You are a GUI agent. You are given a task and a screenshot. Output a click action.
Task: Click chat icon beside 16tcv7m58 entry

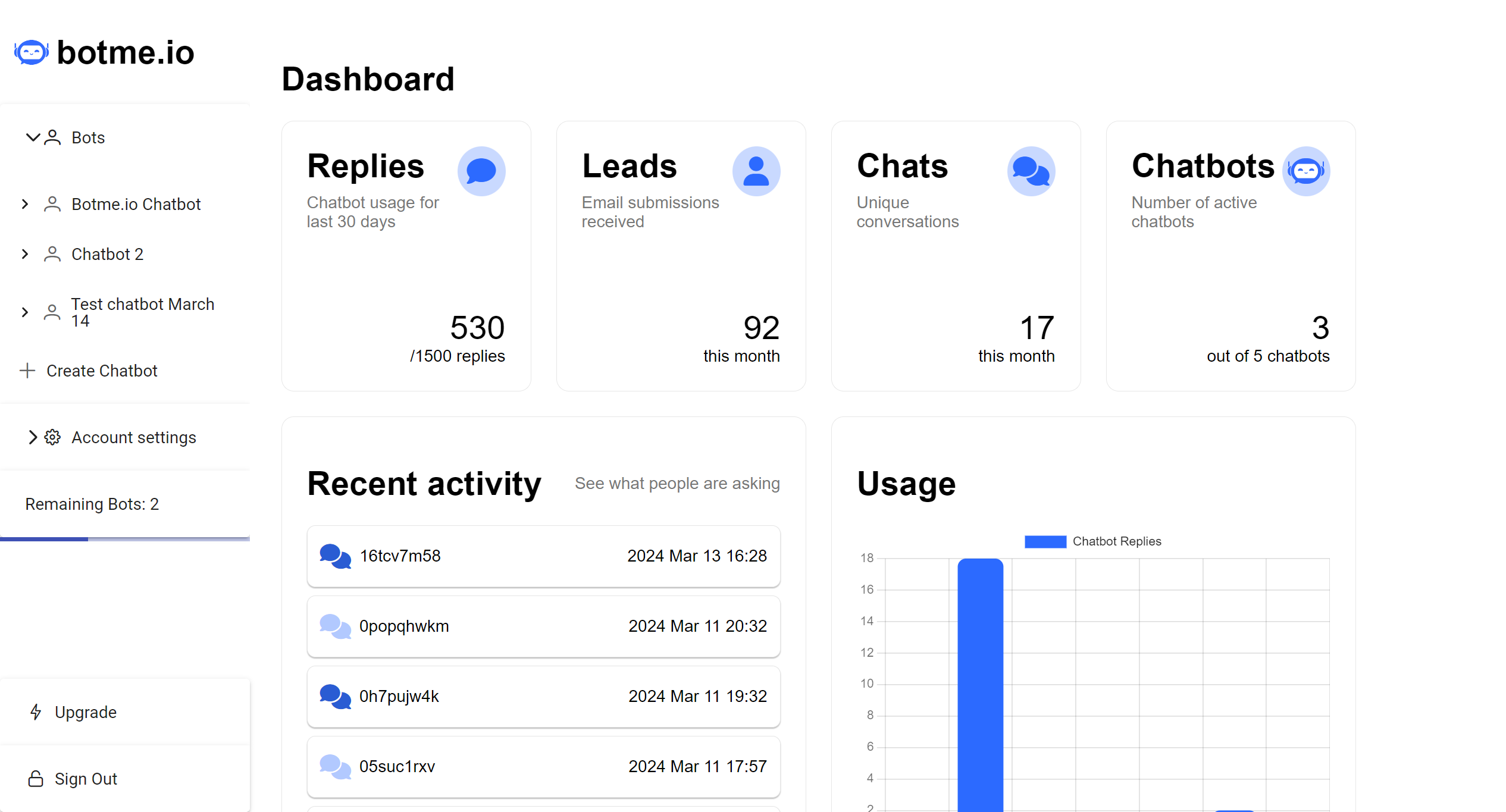pyautogui.click(x=335, y=556)
